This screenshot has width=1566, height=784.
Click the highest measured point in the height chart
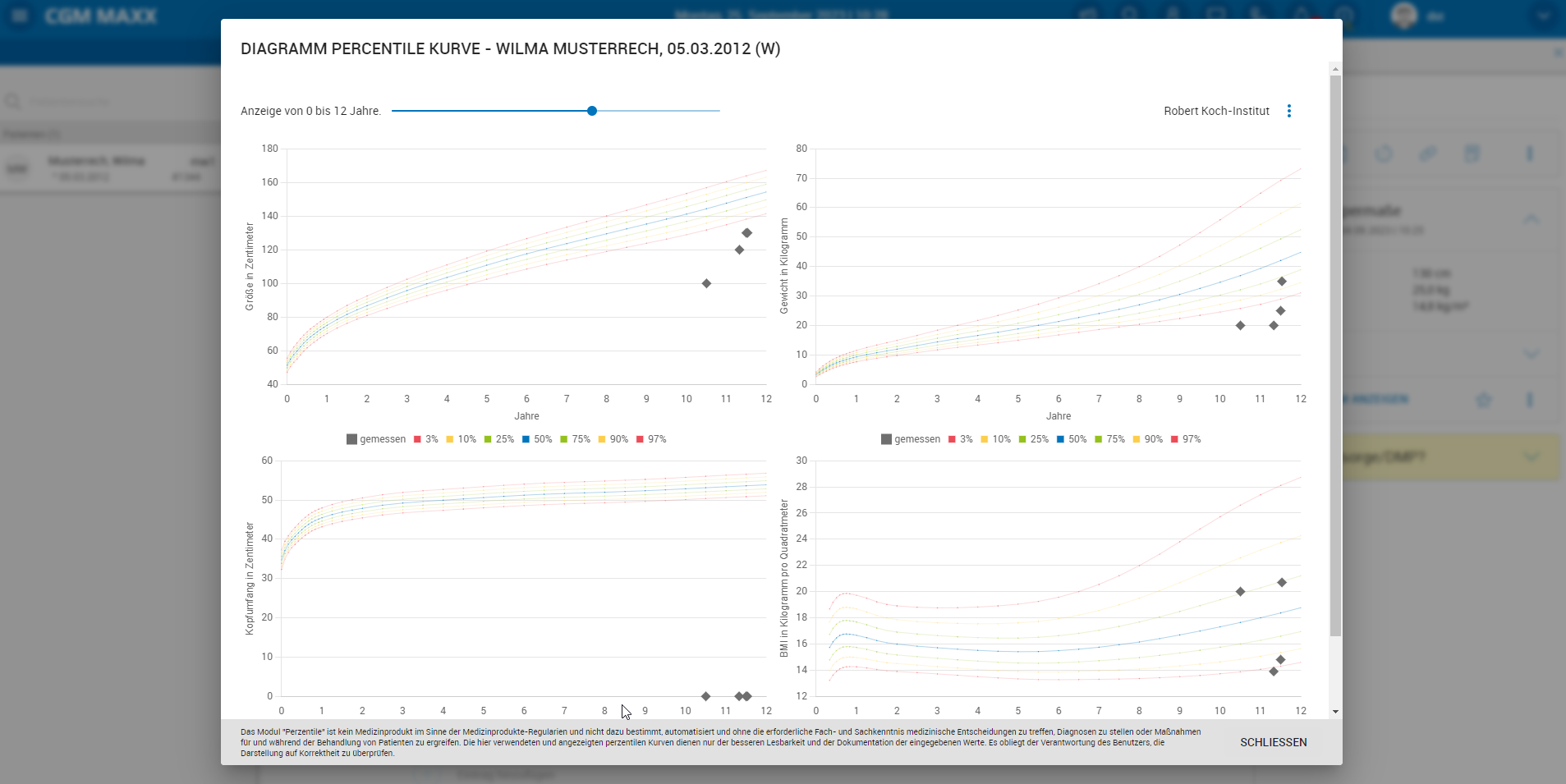click(x=746, y=233)
